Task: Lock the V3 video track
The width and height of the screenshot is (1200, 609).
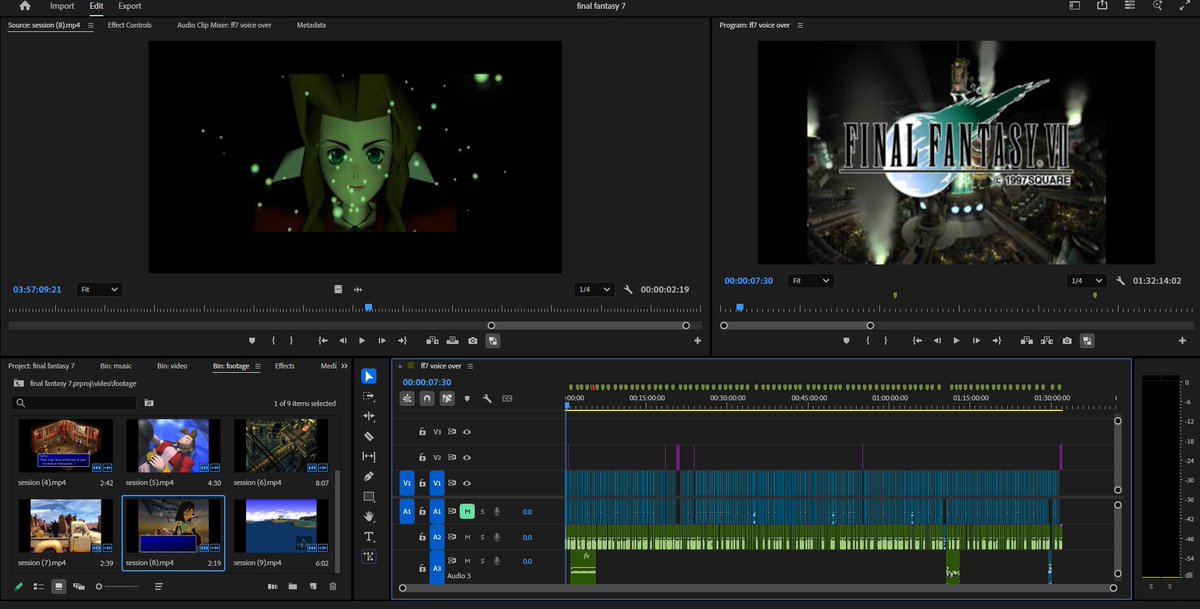Action: tap(423, 432)
